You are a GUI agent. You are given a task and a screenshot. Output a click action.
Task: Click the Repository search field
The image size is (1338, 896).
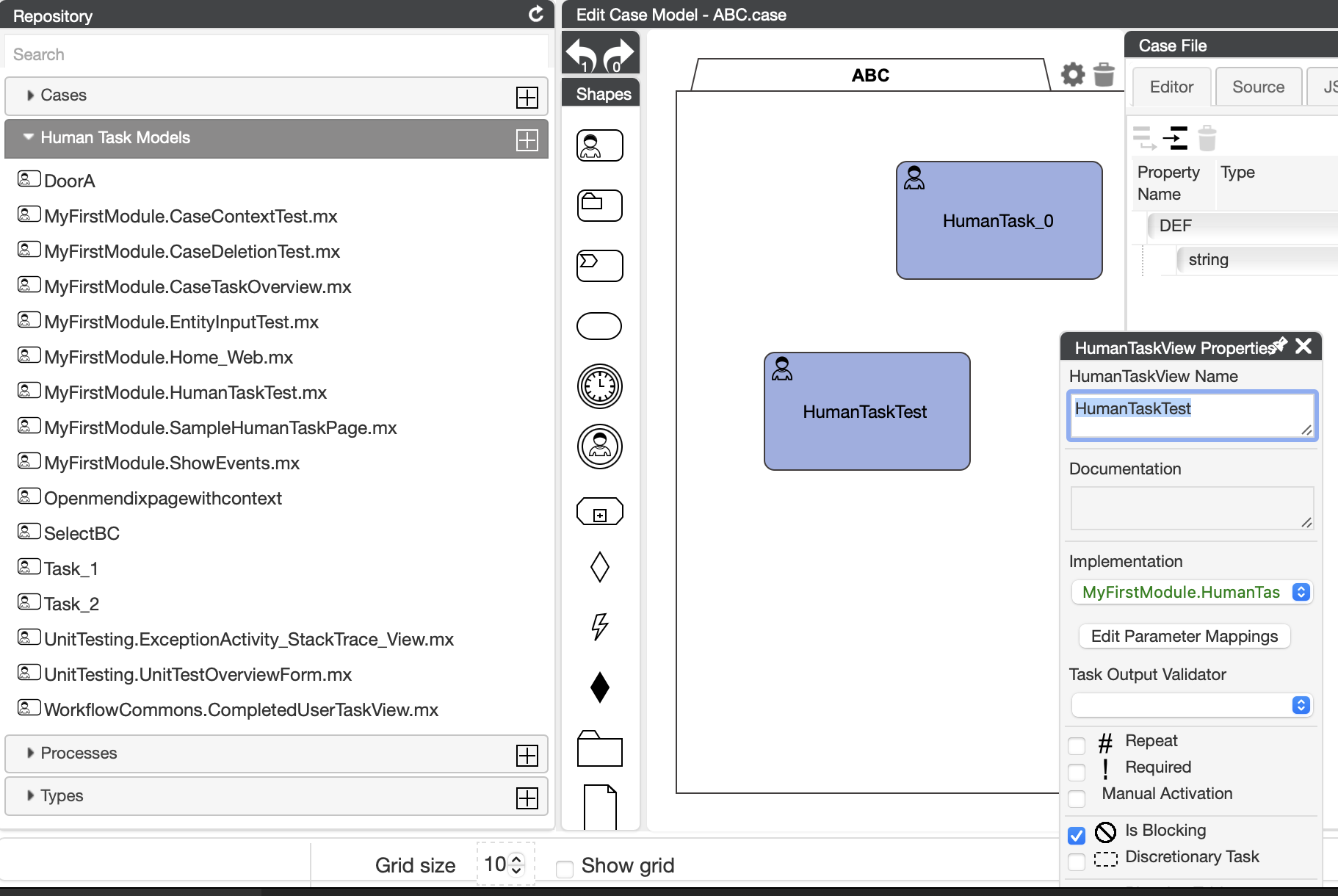click(276, 54)
